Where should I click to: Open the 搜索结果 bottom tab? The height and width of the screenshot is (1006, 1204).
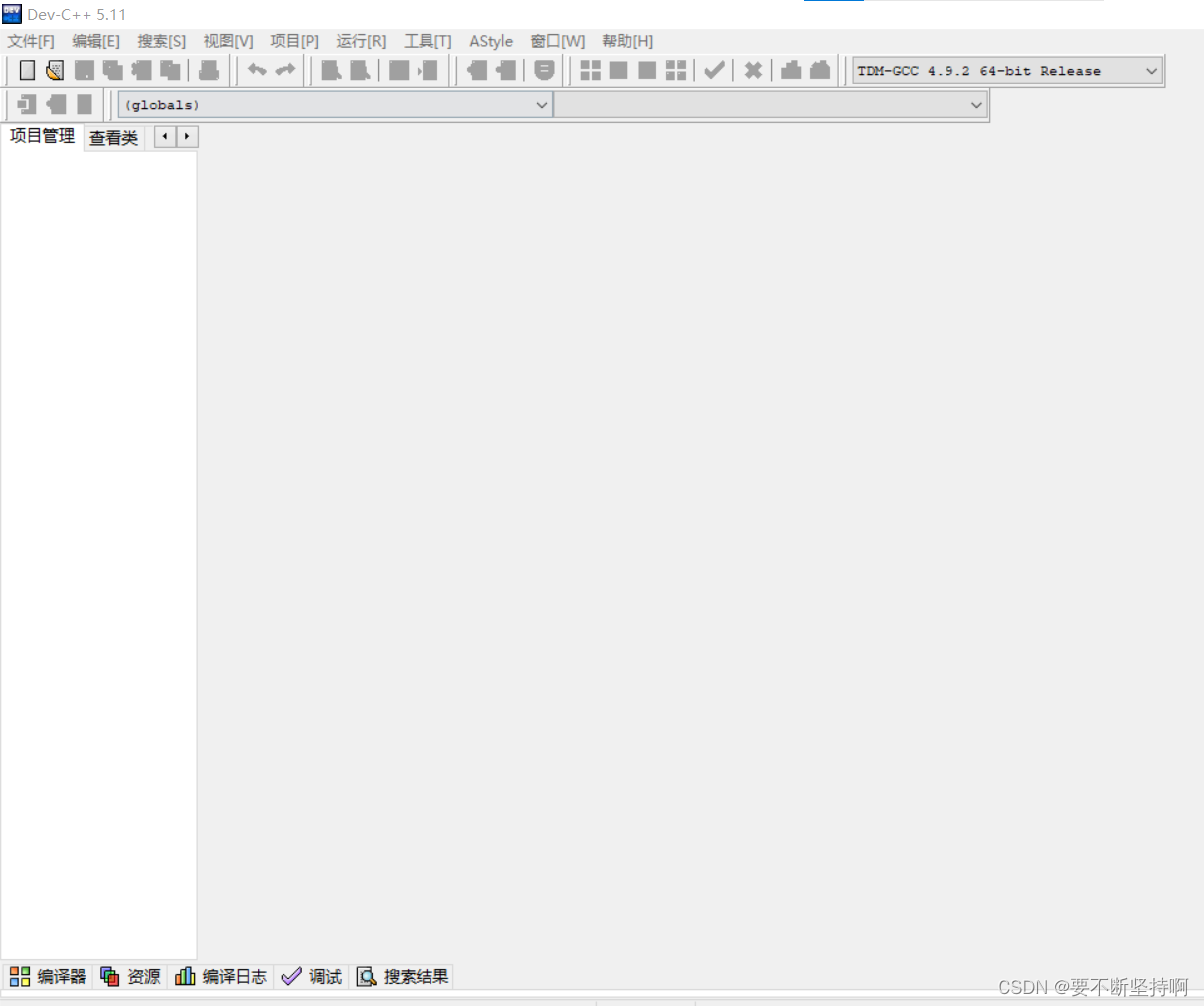(x=404, y=977)
